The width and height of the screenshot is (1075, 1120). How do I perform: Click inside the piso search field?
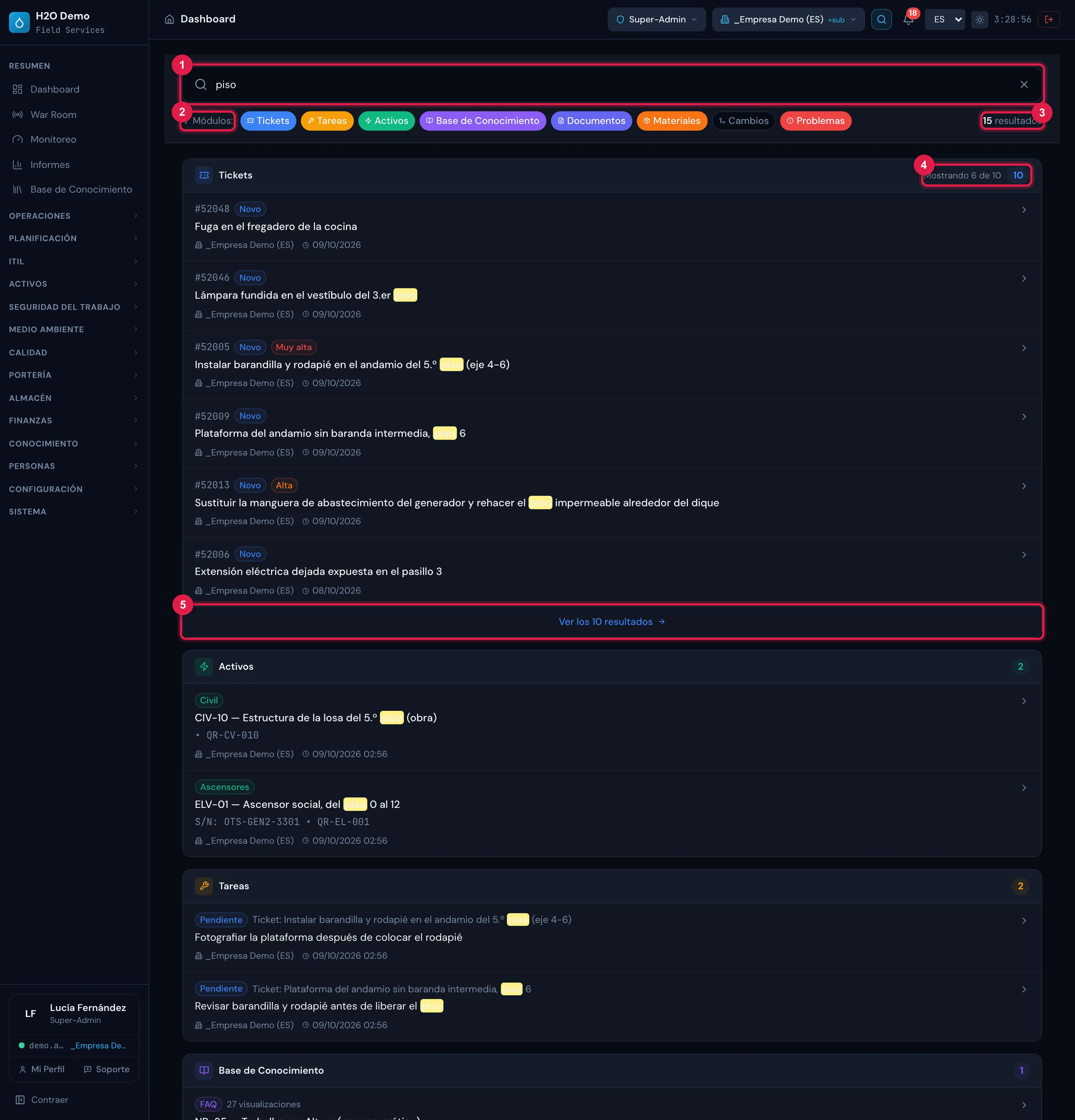611,85
